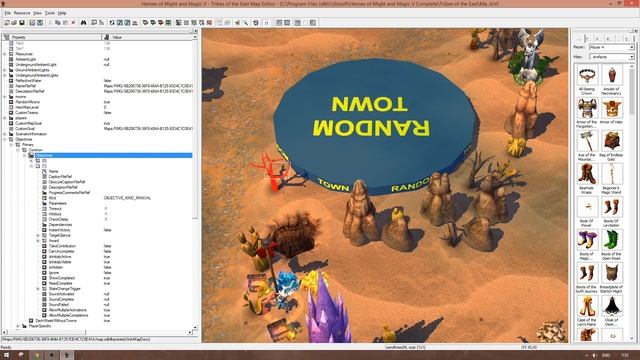The image size is (640, 360).
Task: Click the OBJECTIVE_KIND_MANUAL value
Action: [127, 198]
